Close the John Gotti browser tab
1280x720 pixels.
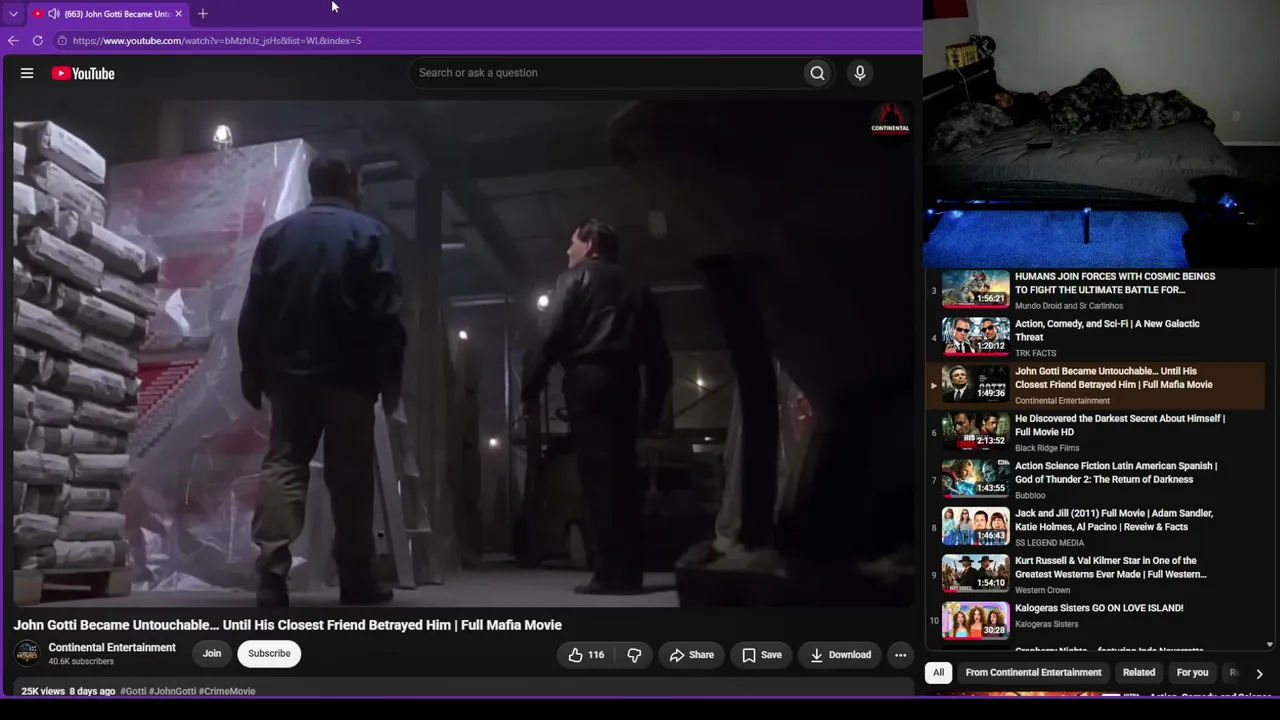(178, 14)
